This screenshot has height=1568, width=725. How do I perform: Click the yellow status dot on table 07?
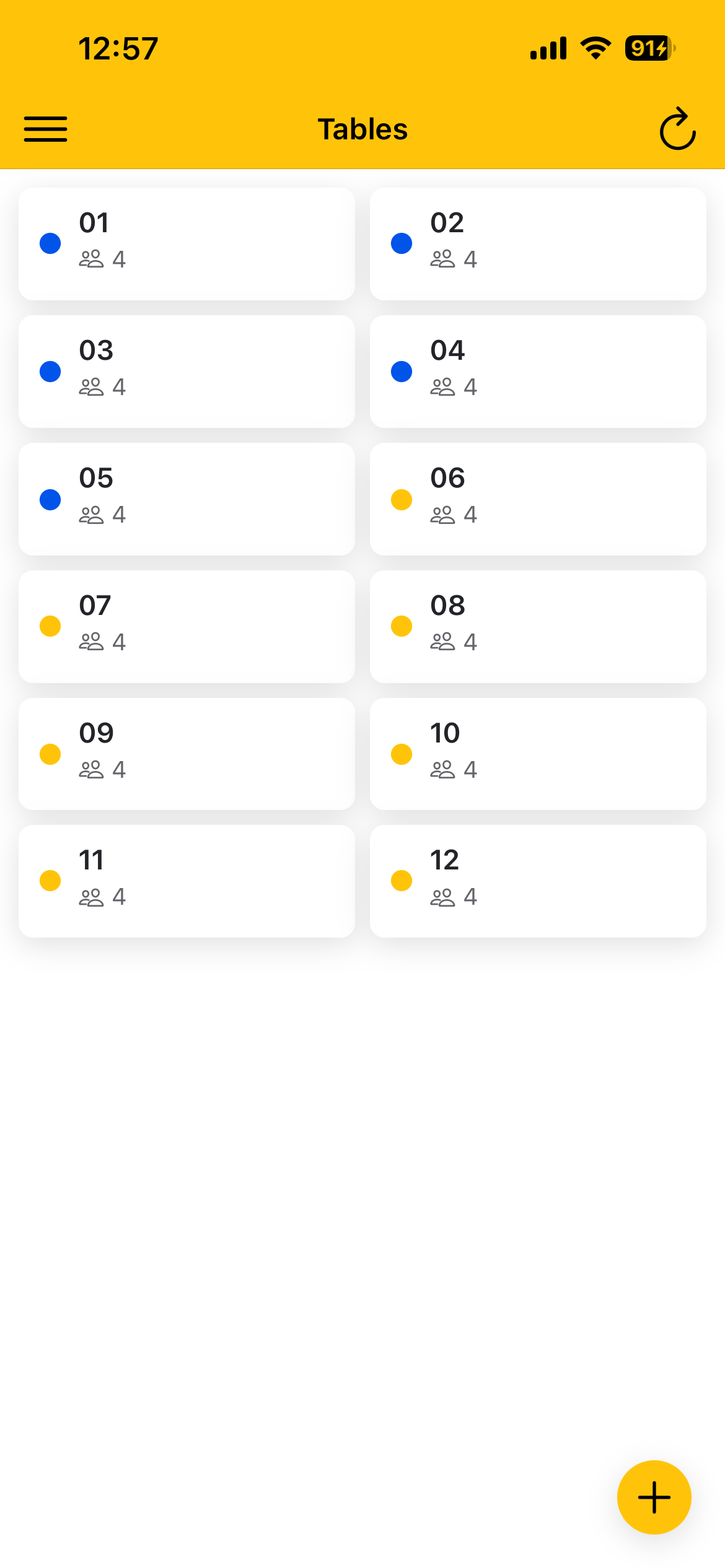[50, 626]
